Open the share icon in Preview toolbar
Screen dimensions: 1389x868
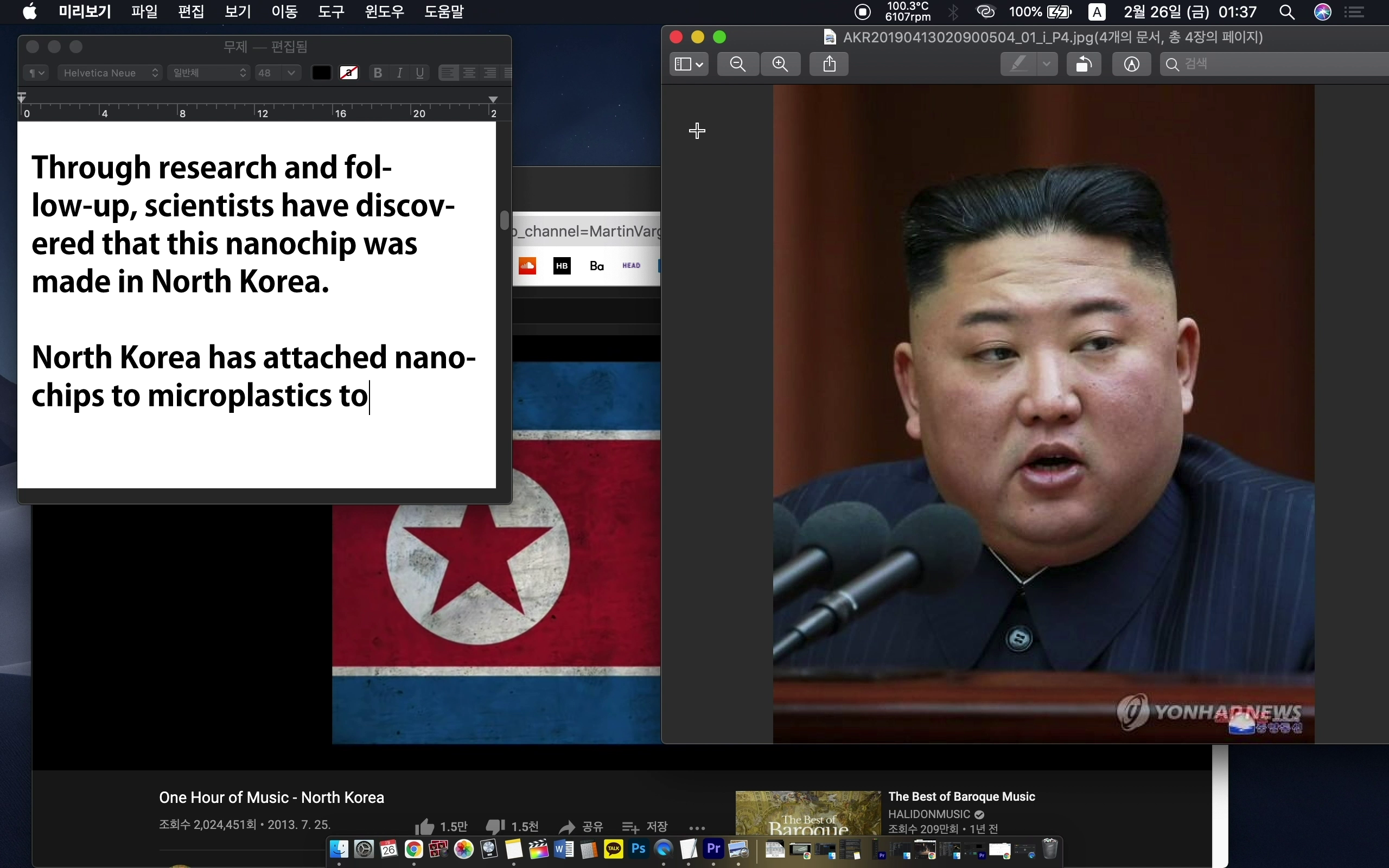(829, 63)
